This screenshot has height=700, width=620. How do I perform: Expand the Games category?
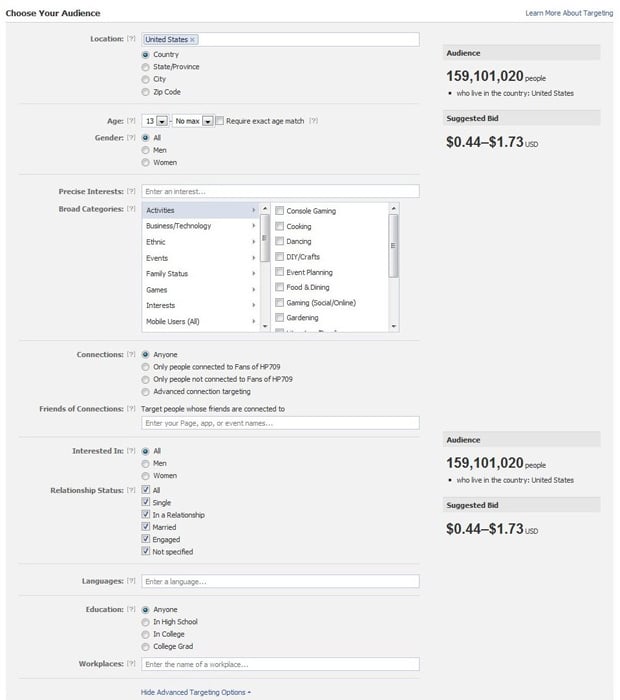coord(200,290)
